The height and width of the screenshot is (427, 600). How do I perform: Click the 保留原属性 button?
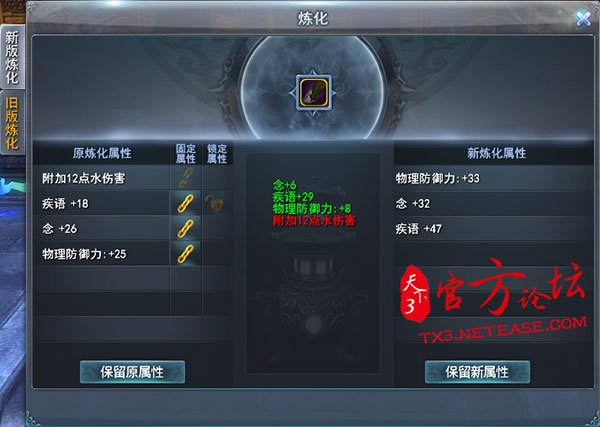[x=132, y=372]
